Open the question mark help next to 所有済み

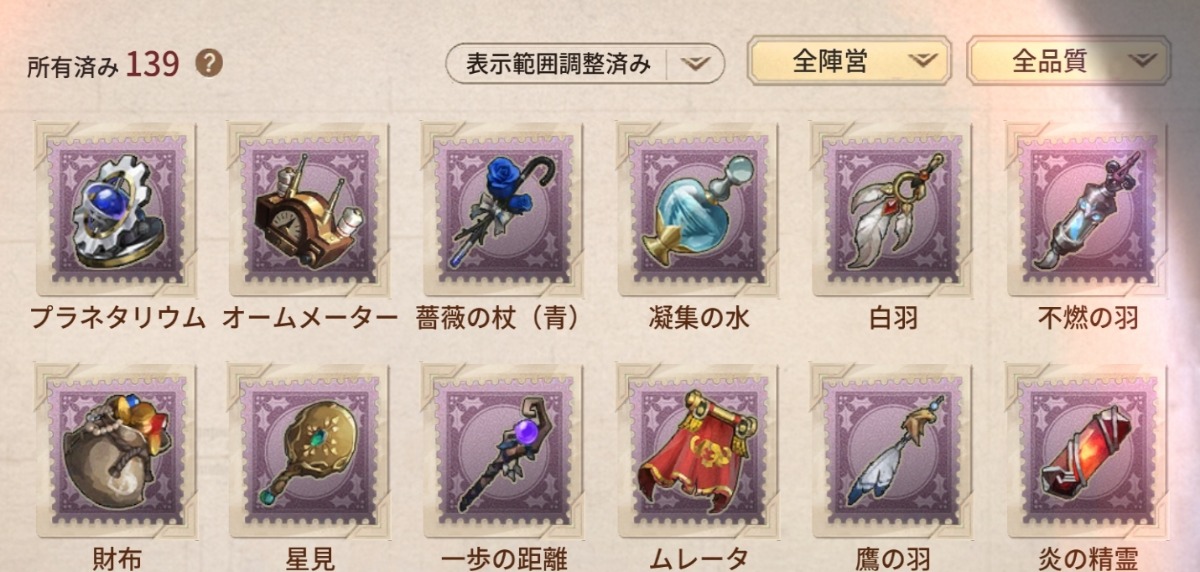tap(209, 65)
